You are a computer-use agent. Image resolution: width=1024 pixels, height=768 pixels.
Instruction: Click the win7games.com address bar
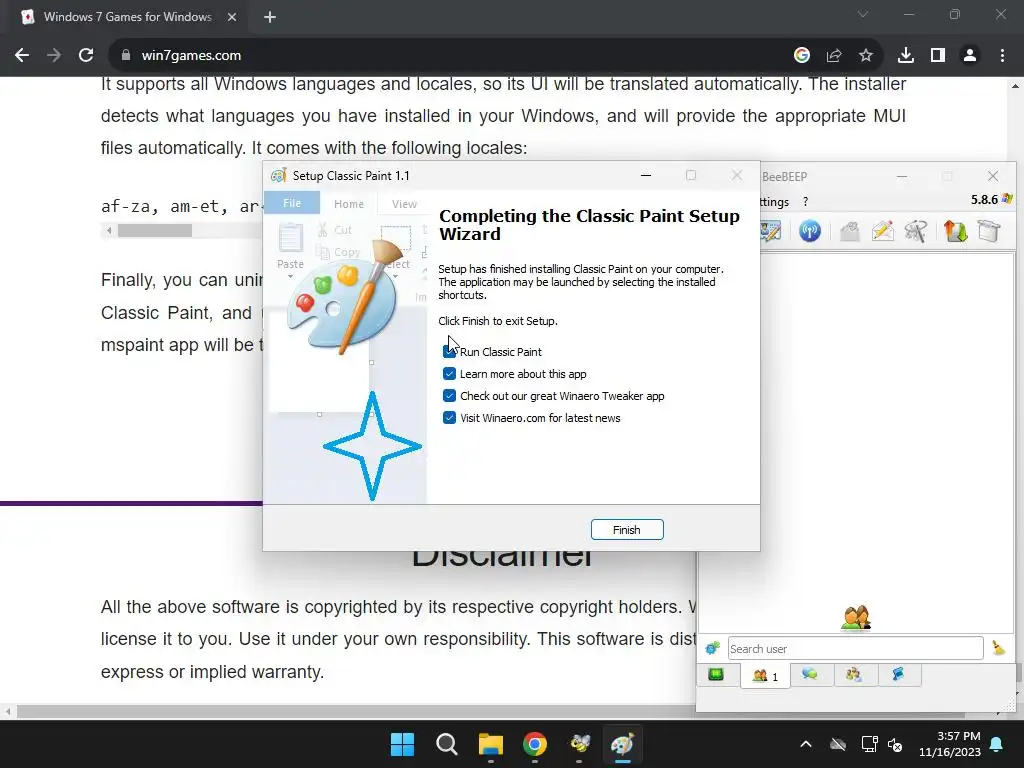point(451,56)
